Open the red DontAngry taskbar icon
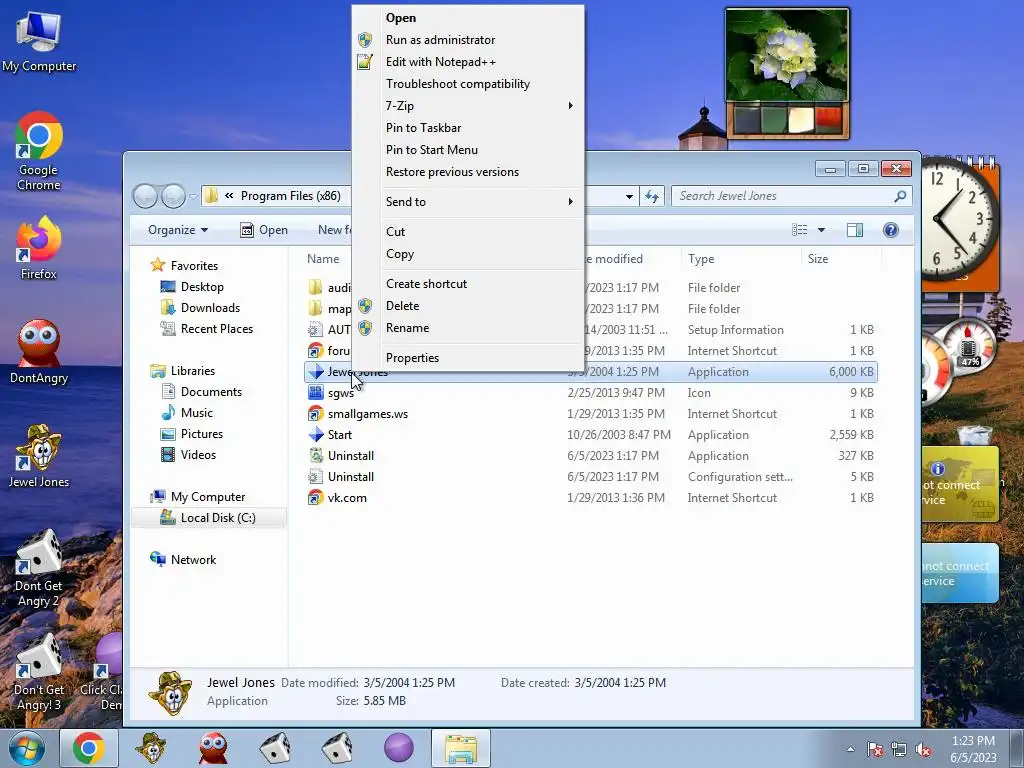Screen dimensions: 1024x768 pyautogui.click(x=214, y=748)
